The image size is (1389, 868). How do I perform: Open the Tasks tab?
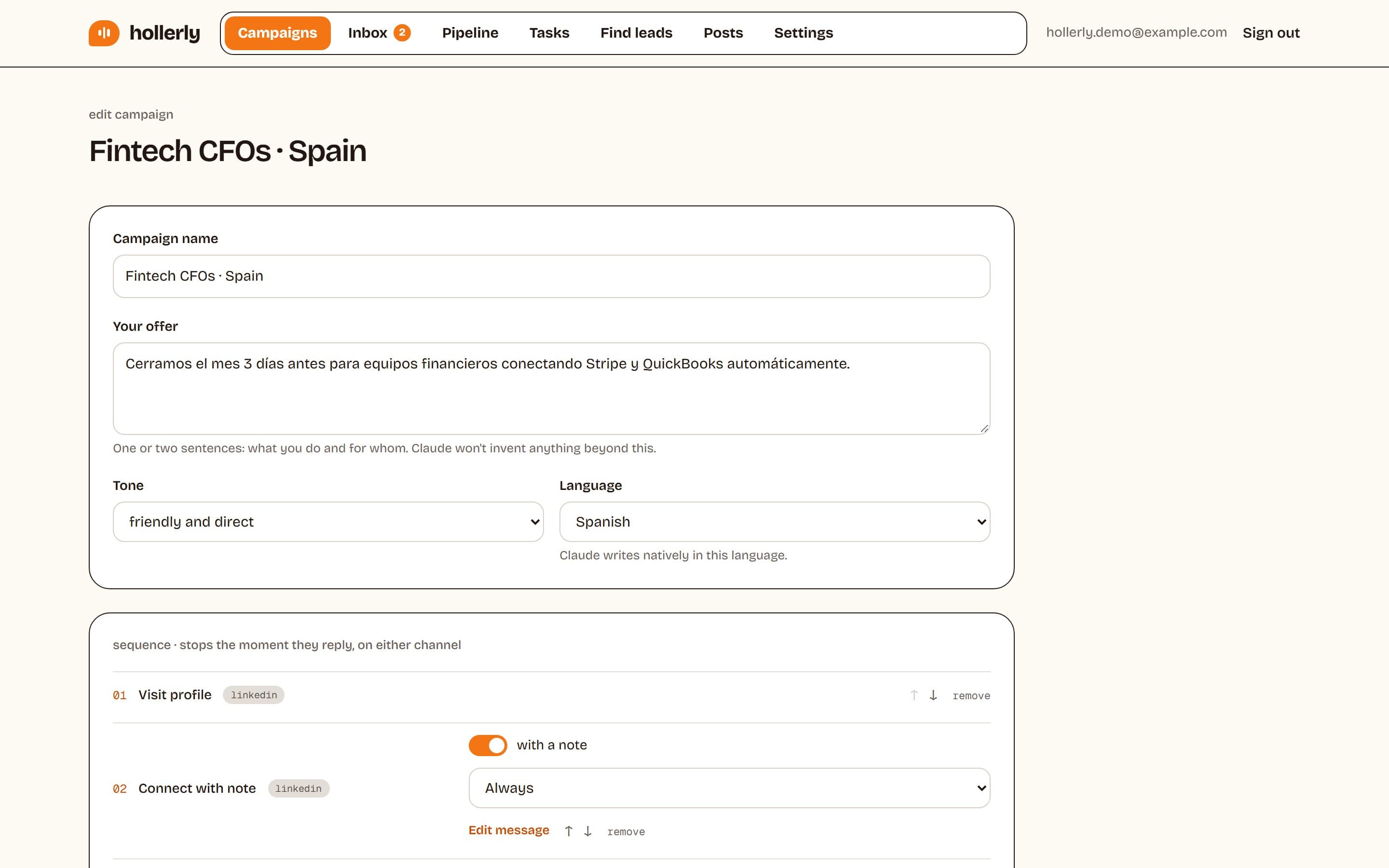click(549, 33)
